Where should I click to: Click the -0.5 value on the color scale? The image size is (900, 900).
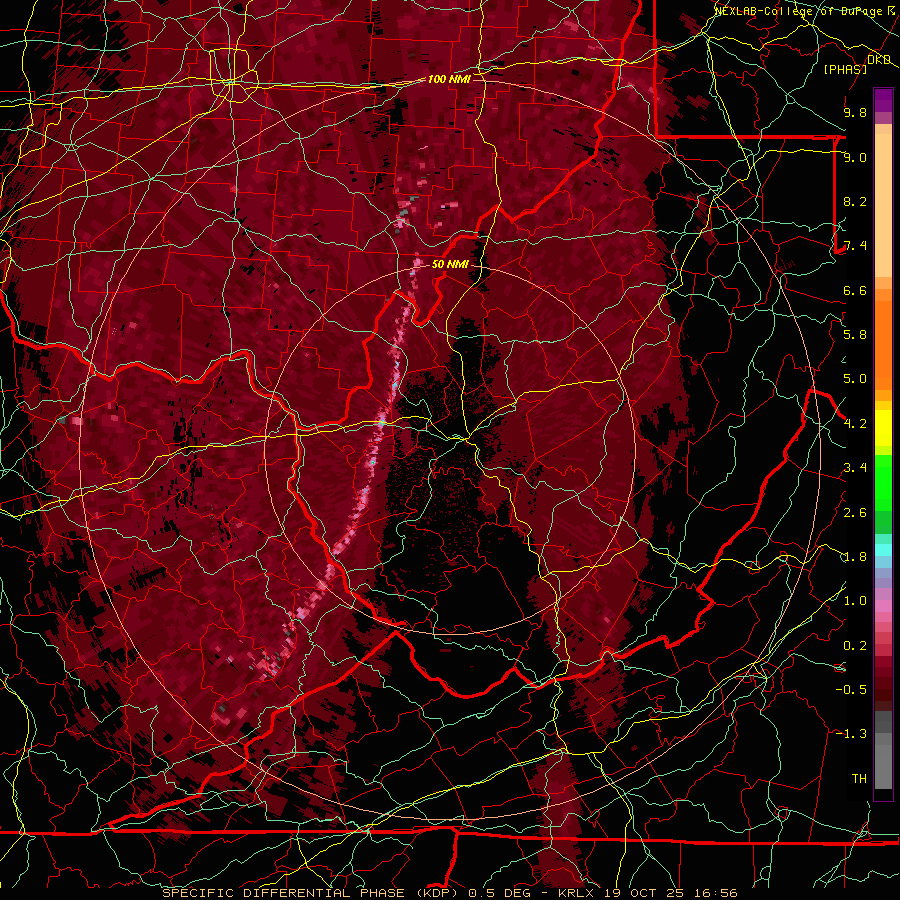[851, 690]
